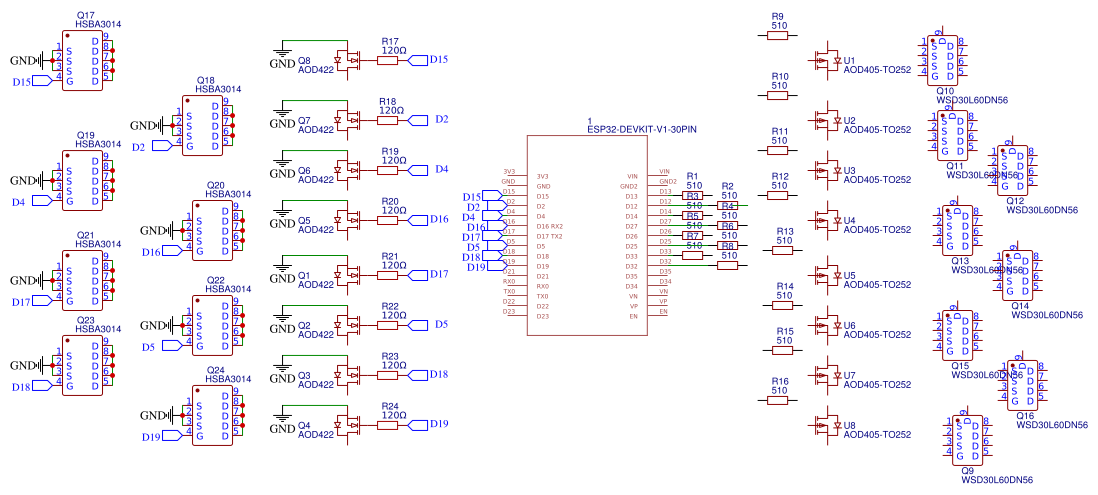Click the Q17 HSBA3014 chip symbol
This screenshot has width=1098, height=495.
82,60
